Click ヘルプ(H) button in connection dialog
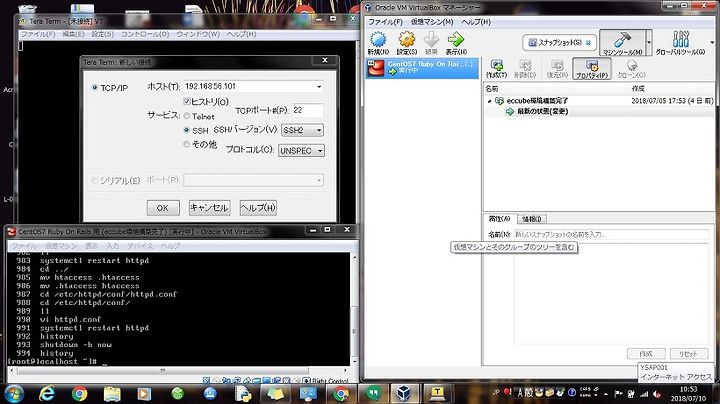 pos(258,208)
